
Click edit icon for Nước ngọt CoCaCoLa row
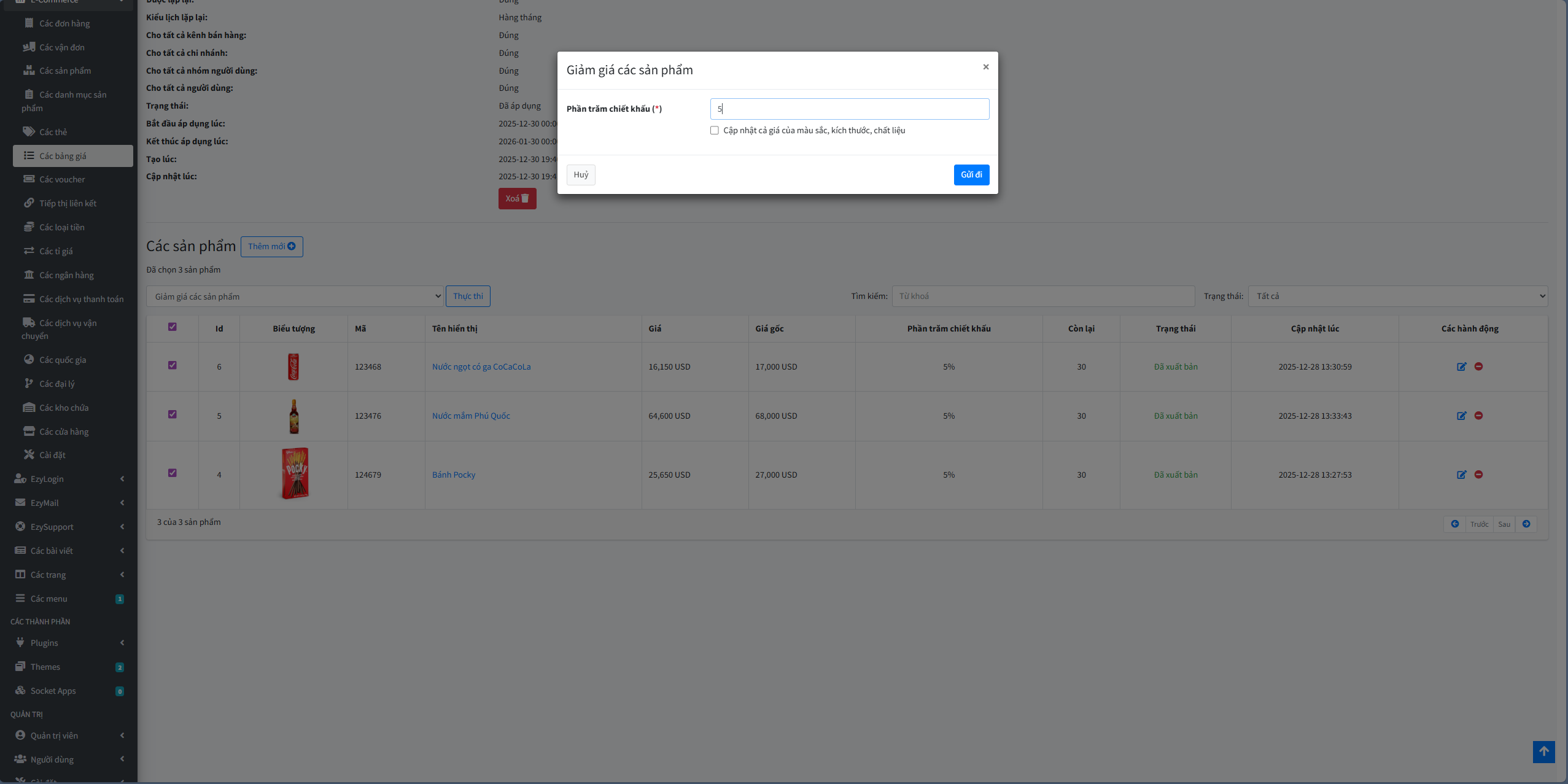pos(1461,367)
